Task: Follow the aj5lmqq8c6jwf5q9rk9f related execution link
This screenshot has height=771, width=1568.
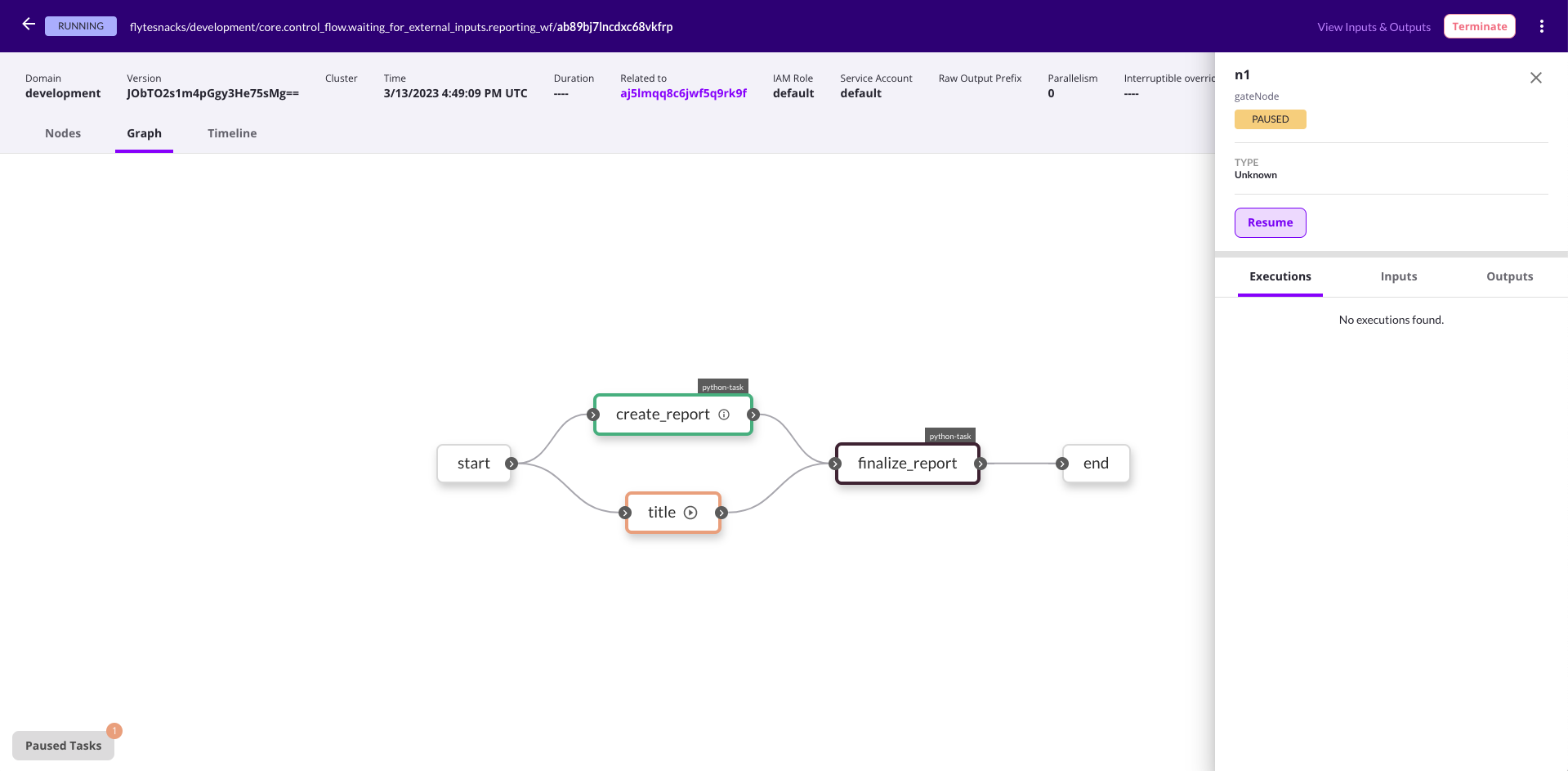Action: [x=683, y=92]
